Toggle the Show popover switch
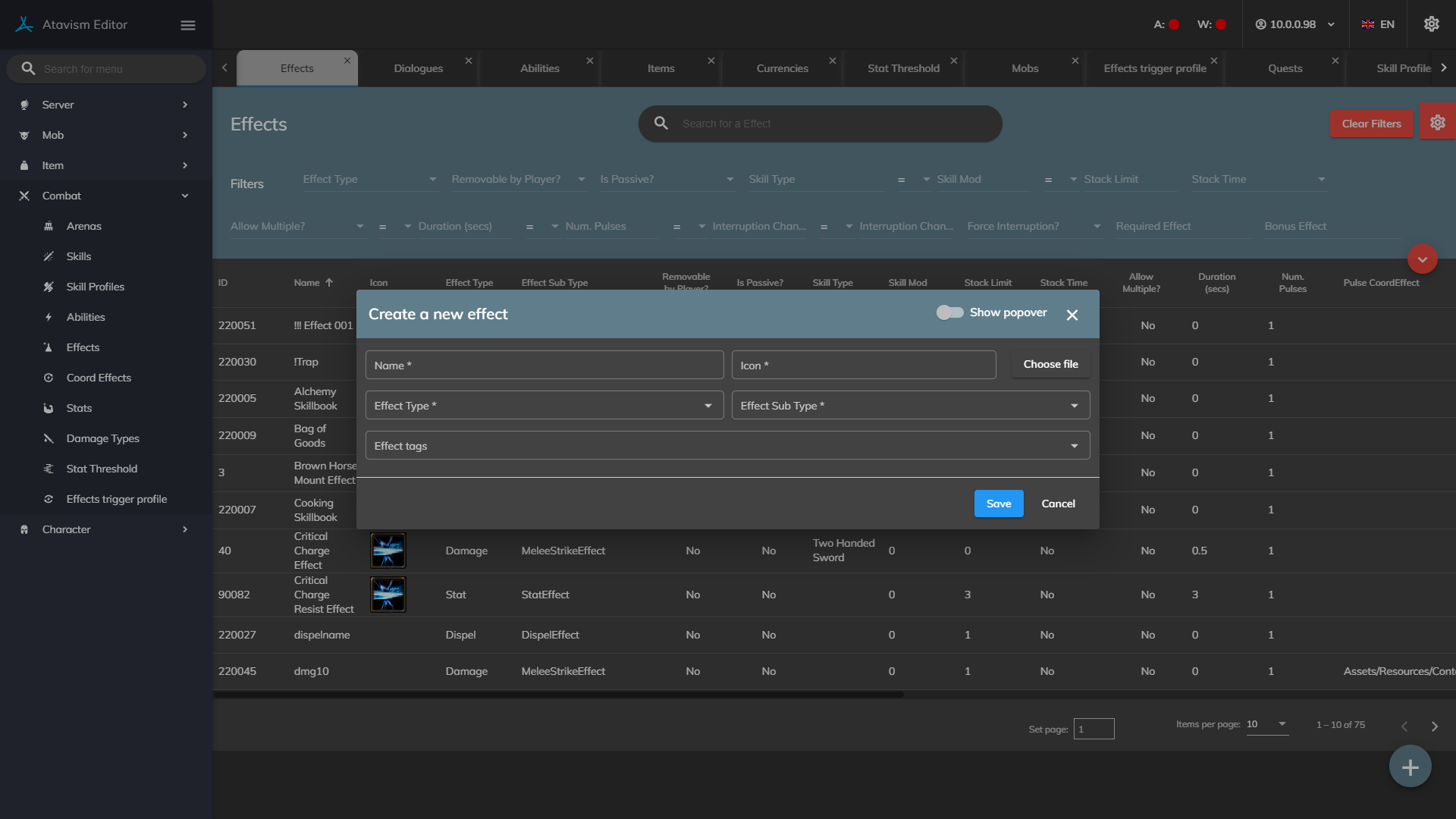The image size is (1456, 819). click(x=949, y=312)
